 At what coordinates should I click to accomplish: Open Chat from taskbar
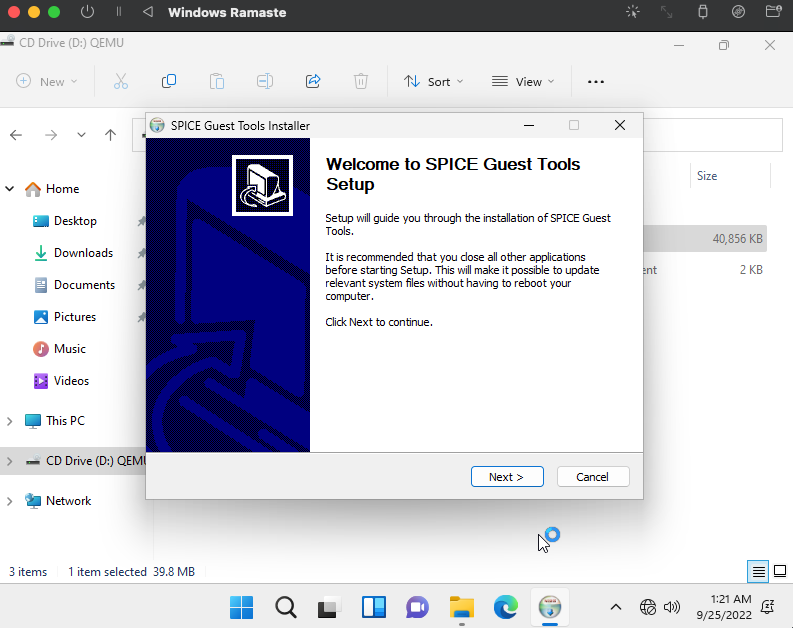point(417,607)
